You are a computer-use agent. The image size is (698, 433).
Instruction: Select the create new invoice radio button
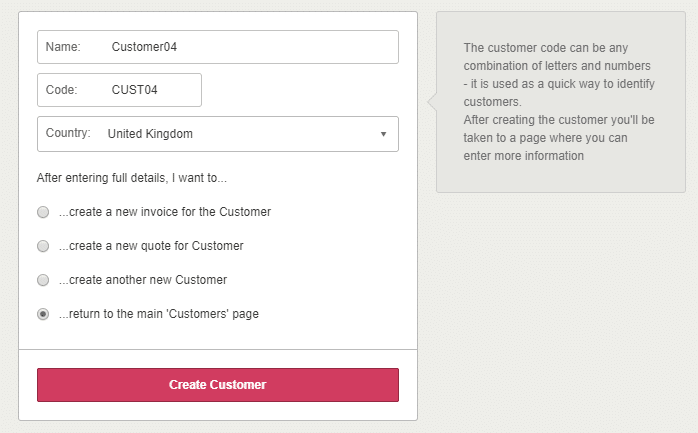[43, 212]
